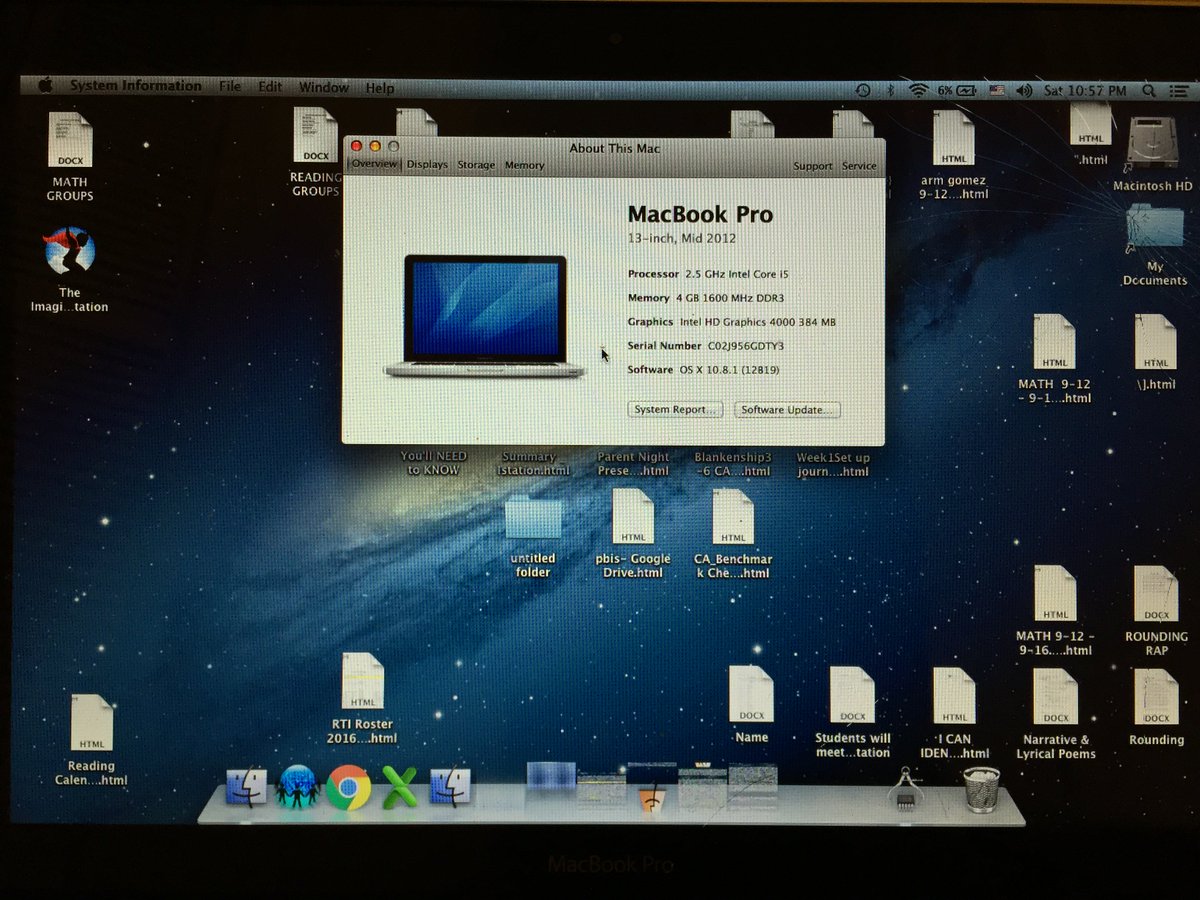The width and height of the screenshot is (1200, 900).
Task: Click the System Report... button
Action: [x=676, y=410]
